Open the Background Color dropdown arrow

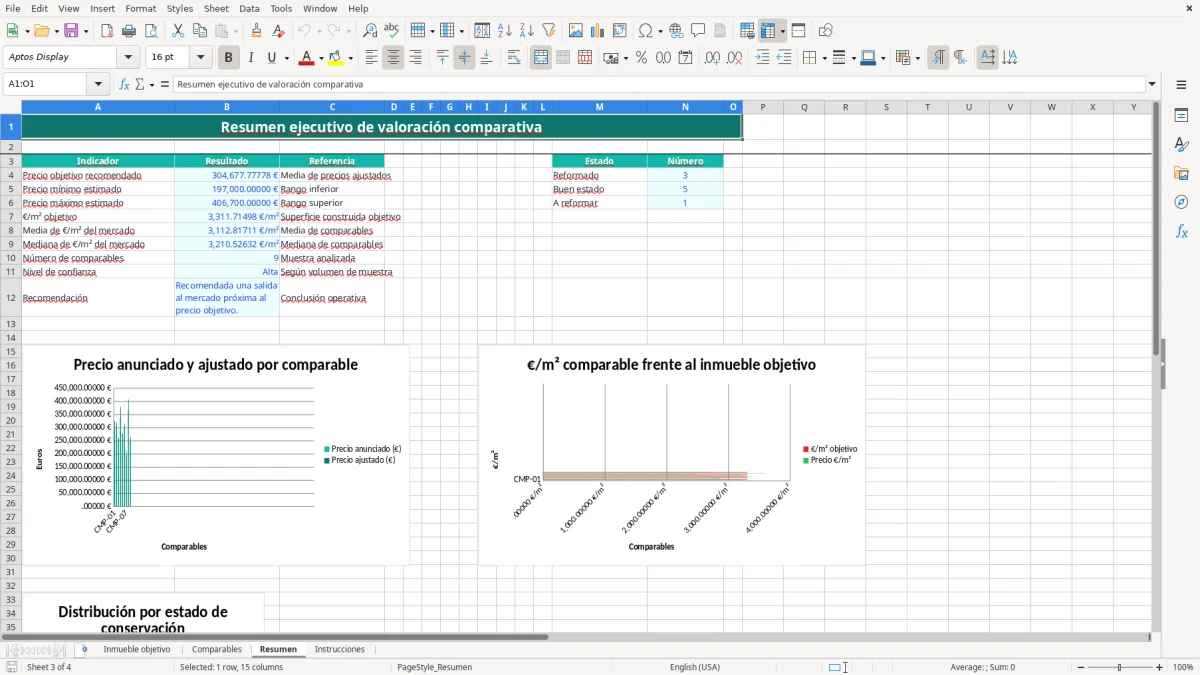pyautogui.click(x=350, y=58)
